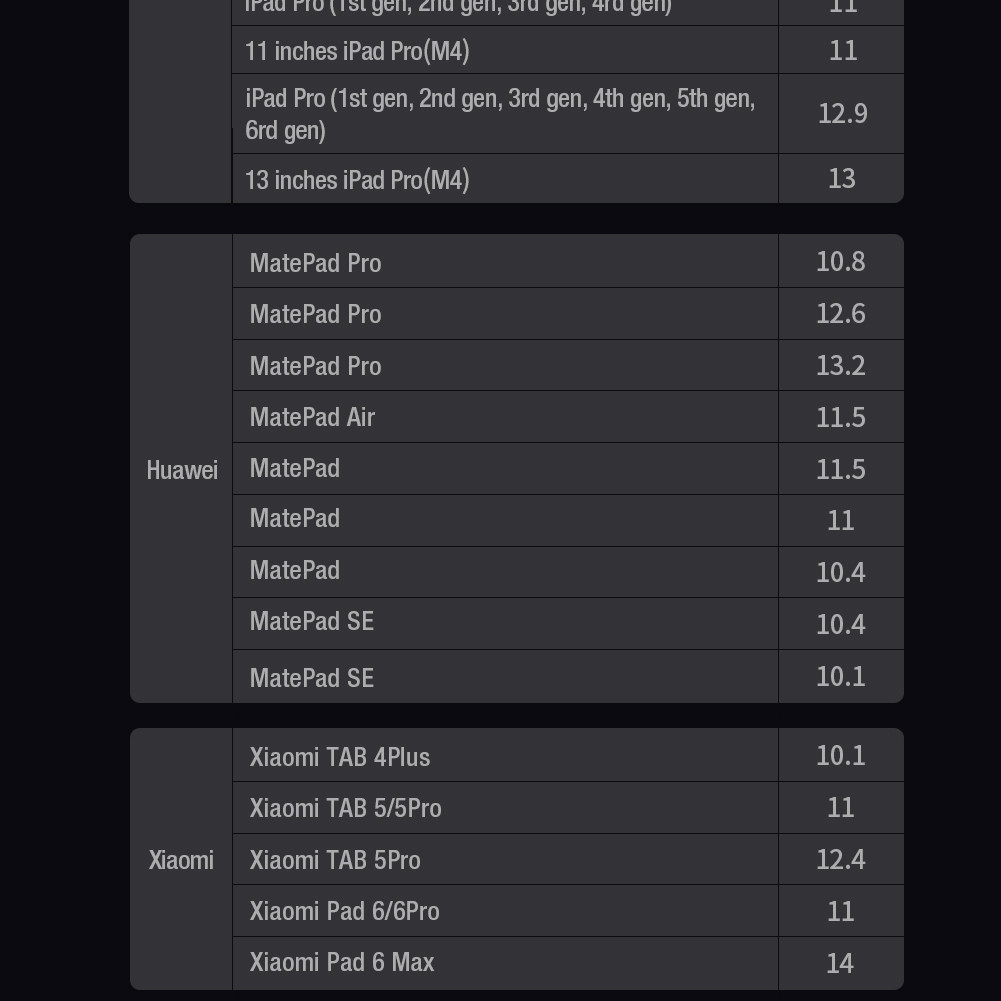The height and width of the screenshot is (1001, 1001).
Task: Select the Xiaomi TAB 4Plus model cell
Action: click(x=340, y=757)
